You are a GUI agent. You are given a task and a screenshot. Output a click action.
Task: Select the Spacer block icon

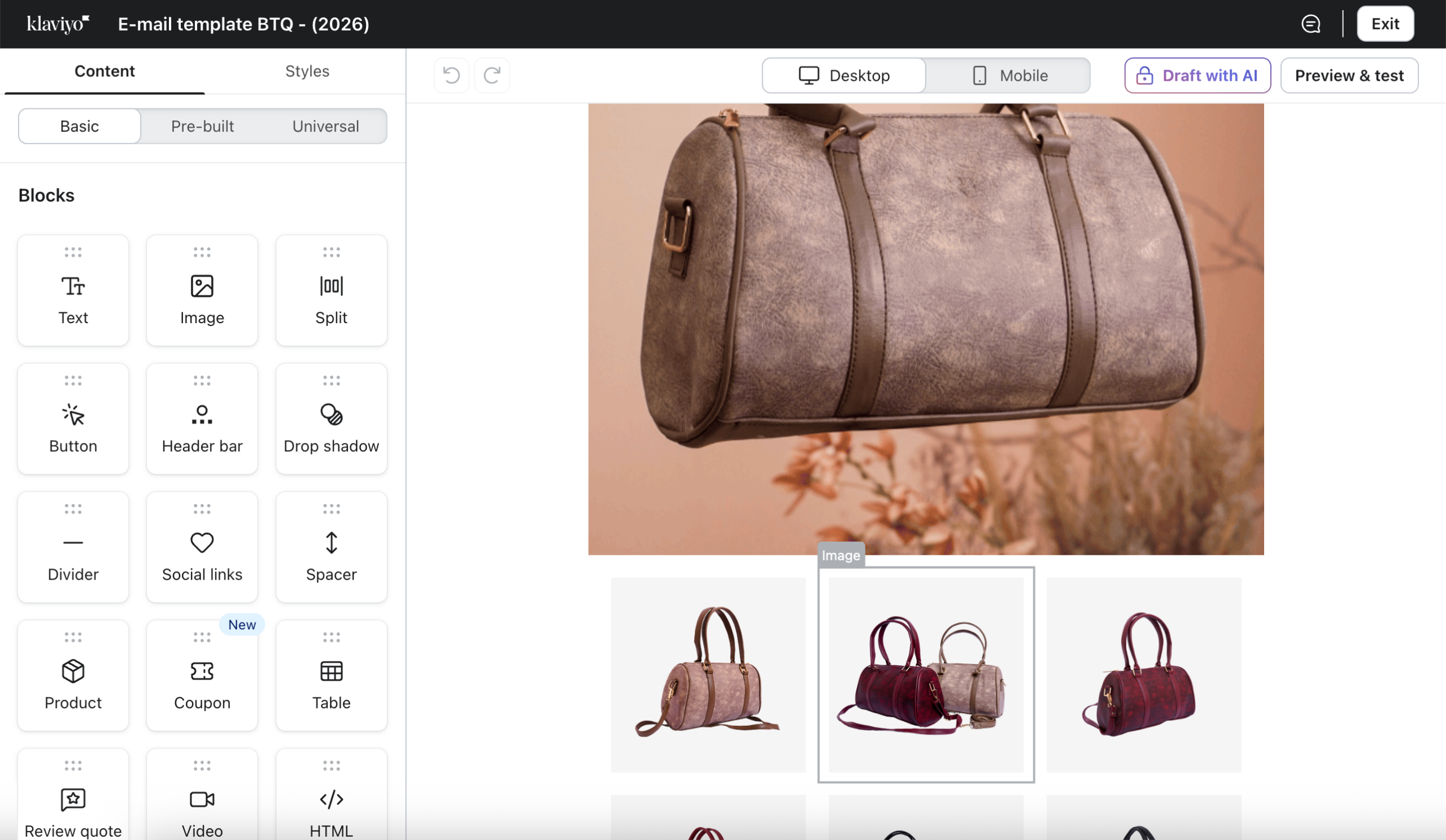coord(331,542)
